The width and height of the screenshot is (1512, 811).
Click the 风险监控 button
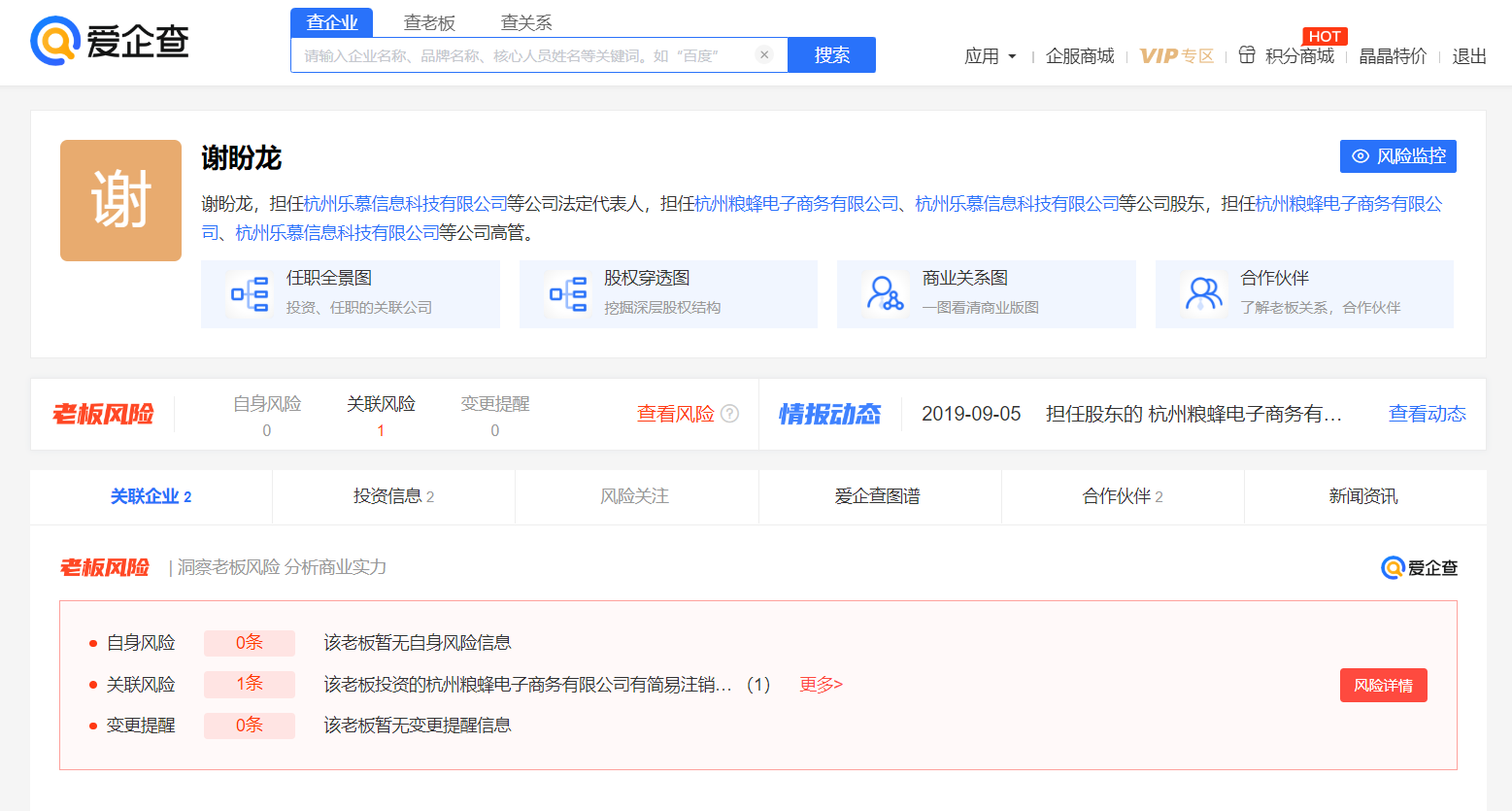click(x=1398, y=156)
